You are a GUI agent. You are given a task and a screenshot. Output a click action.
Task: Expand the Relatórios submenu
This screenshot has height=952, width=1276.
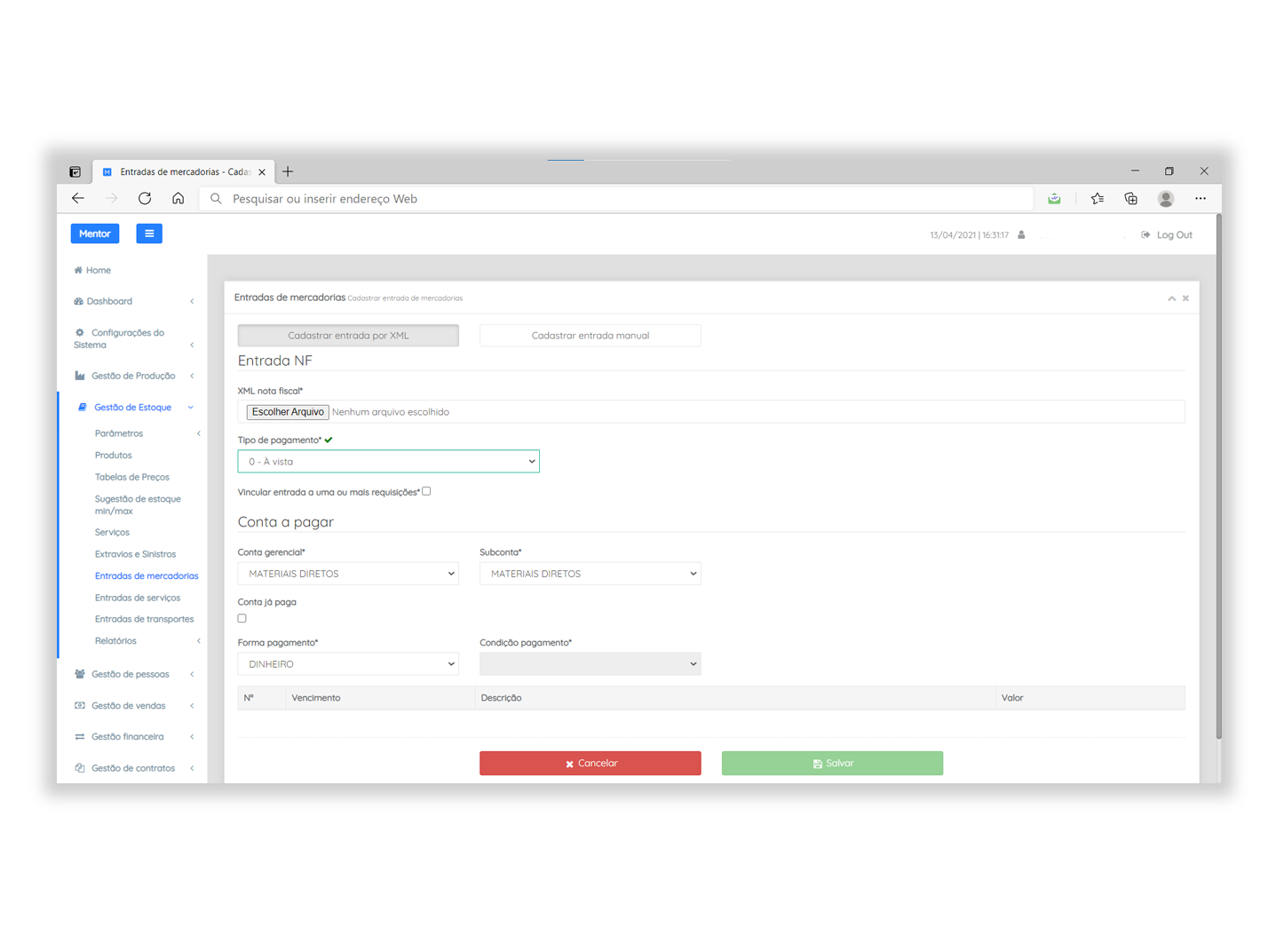click(147, 641)
